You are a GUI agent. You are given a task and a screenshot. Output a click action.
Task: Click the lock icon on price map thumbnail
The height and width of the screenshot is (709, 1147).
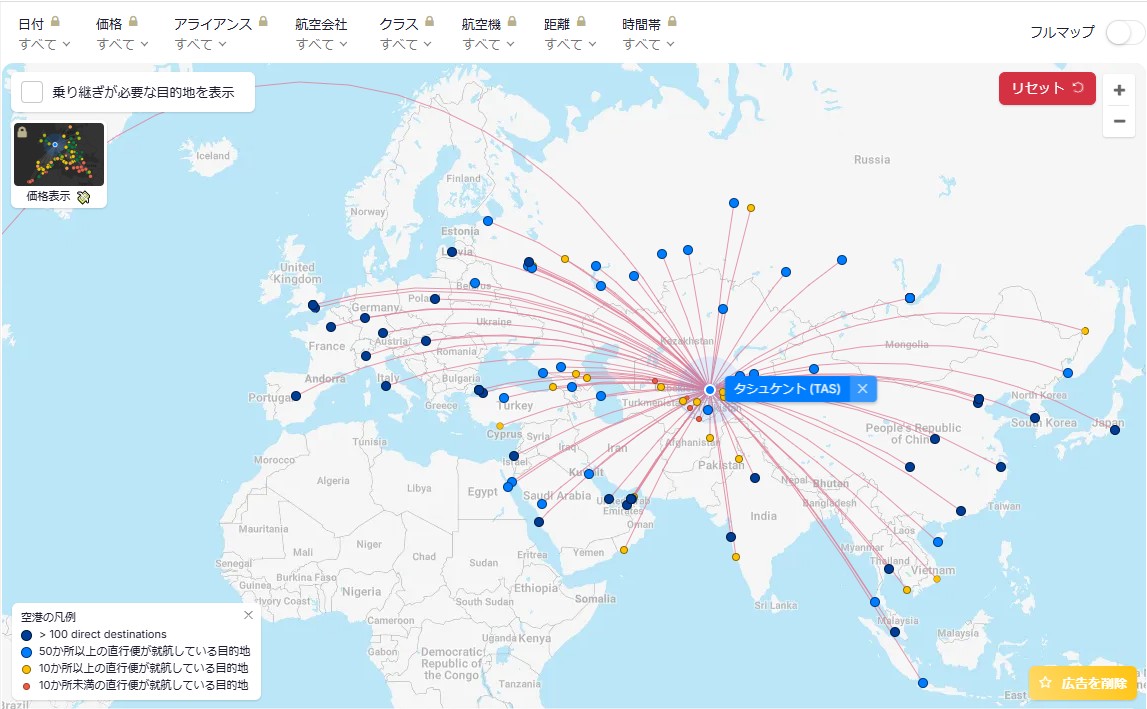22,132
